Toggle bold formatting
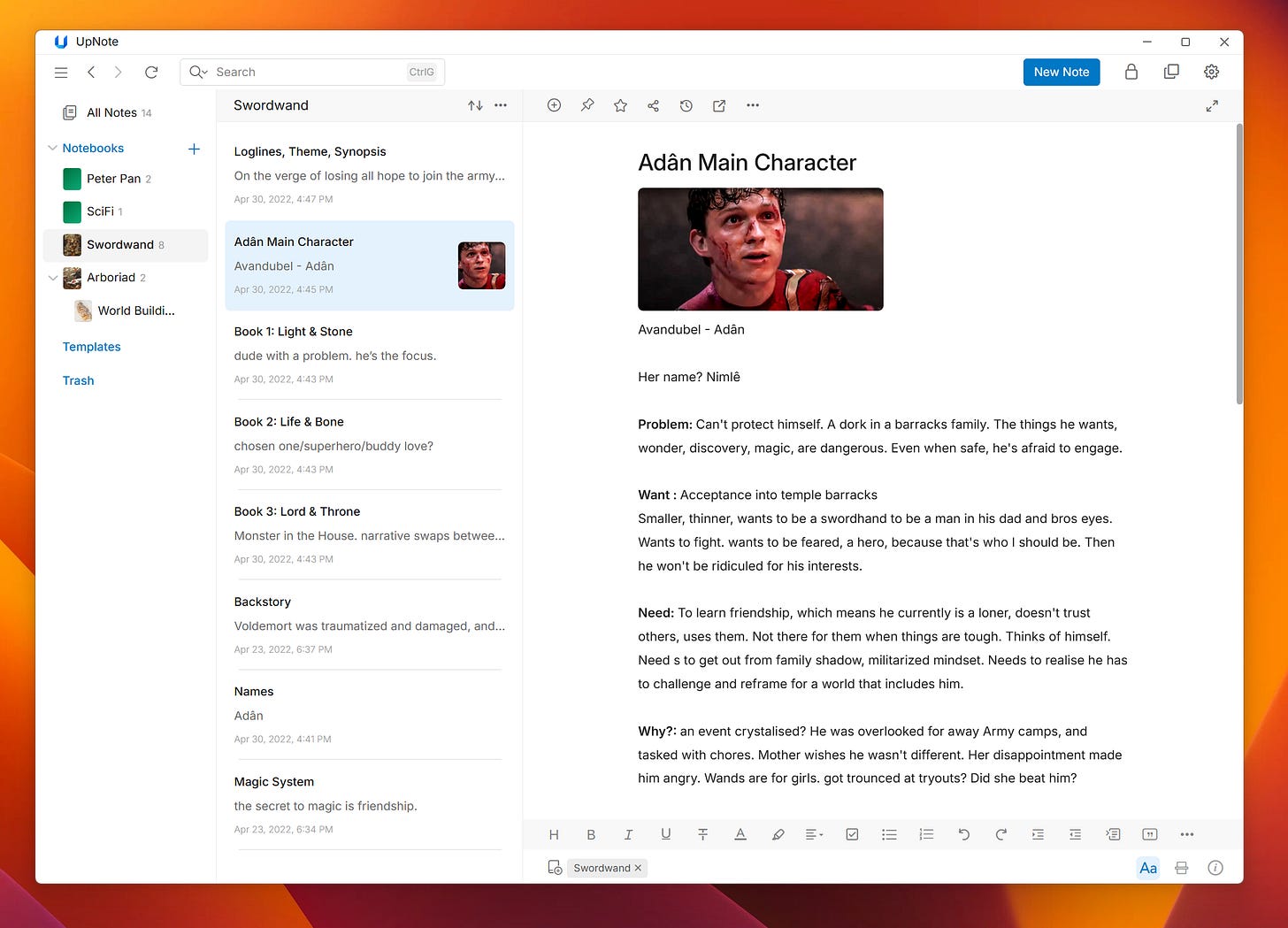Screen dimensions: 1288x928 point(591,834)
